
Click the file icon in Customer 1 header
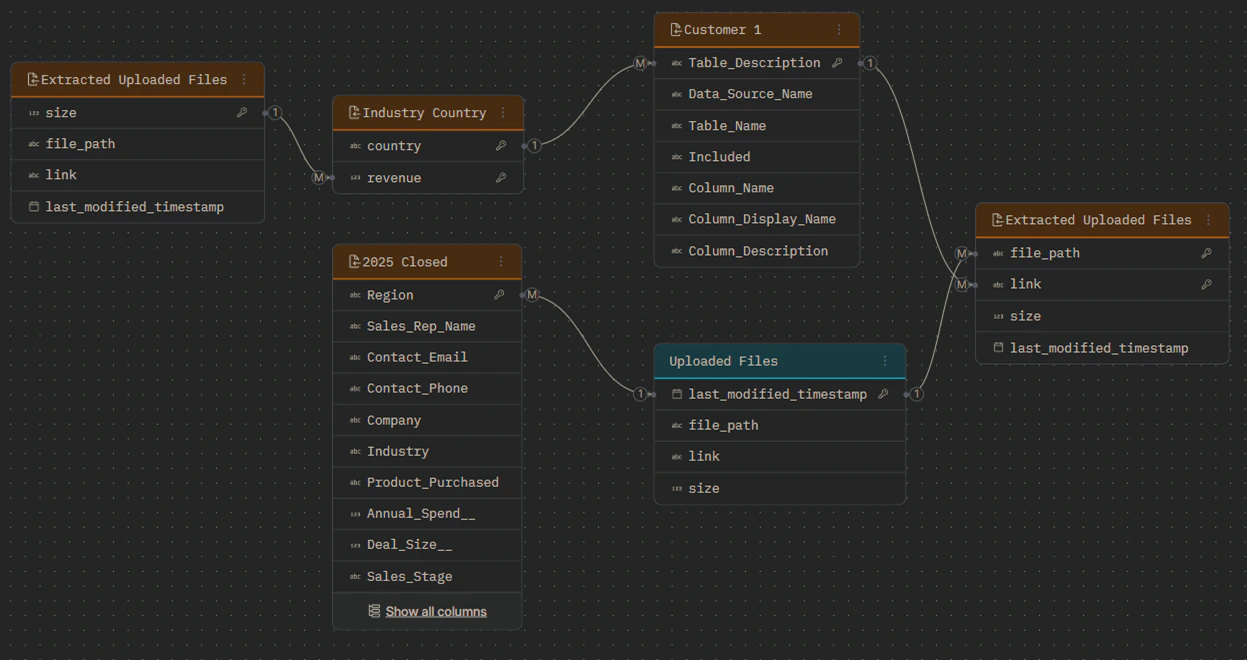[x=676, y=30]
